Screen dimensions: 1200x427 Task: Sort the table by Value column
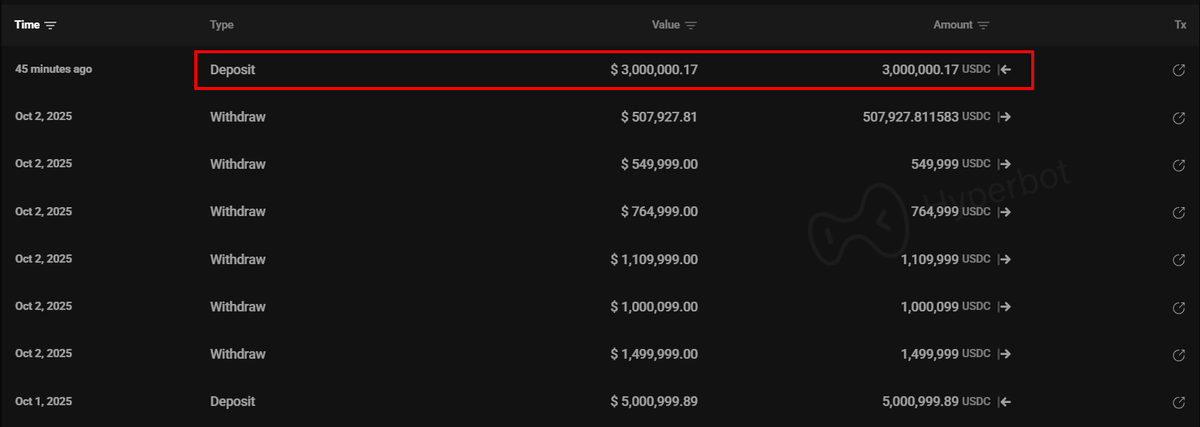click(691, 25)
